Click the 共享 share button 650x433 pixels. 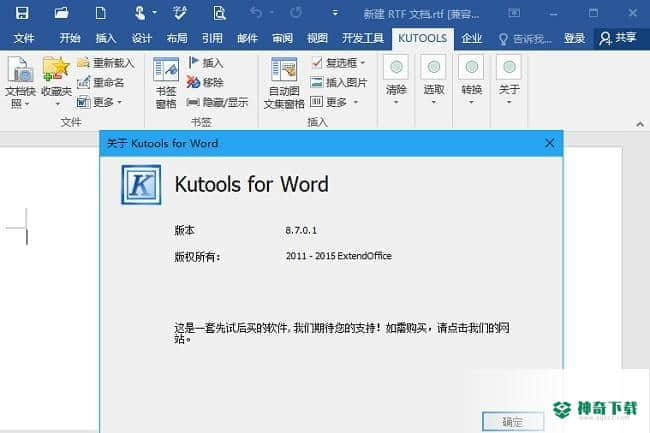coord(618,39)
